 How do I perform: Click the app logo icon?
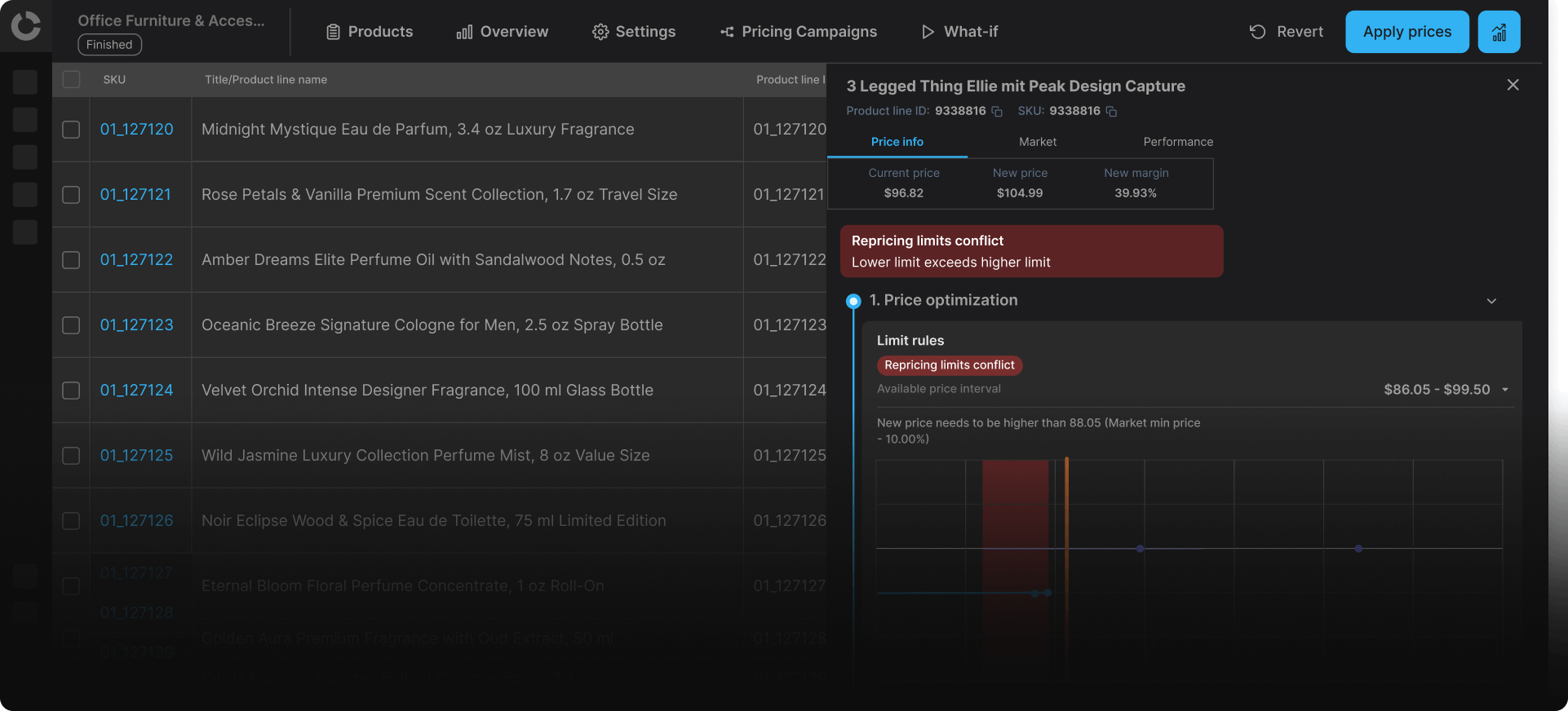tap(25, 26)
